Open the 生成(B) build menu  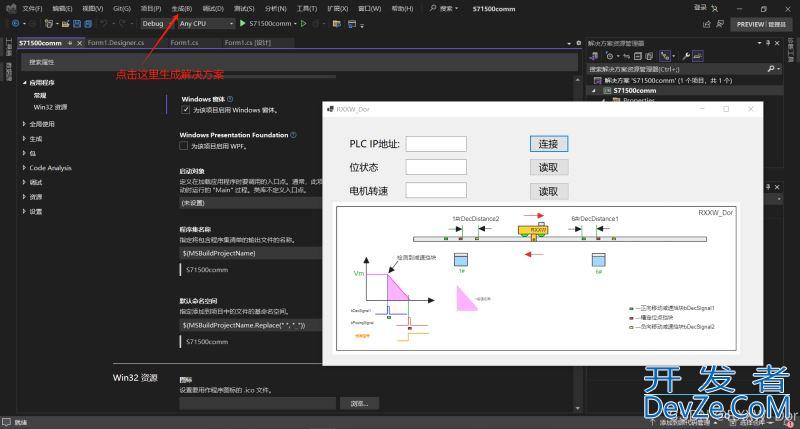(x=182, y=9)
